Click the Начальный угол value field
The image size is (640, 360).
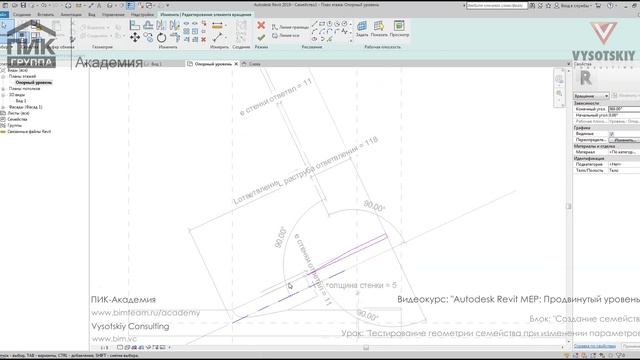tap(624, 116)
